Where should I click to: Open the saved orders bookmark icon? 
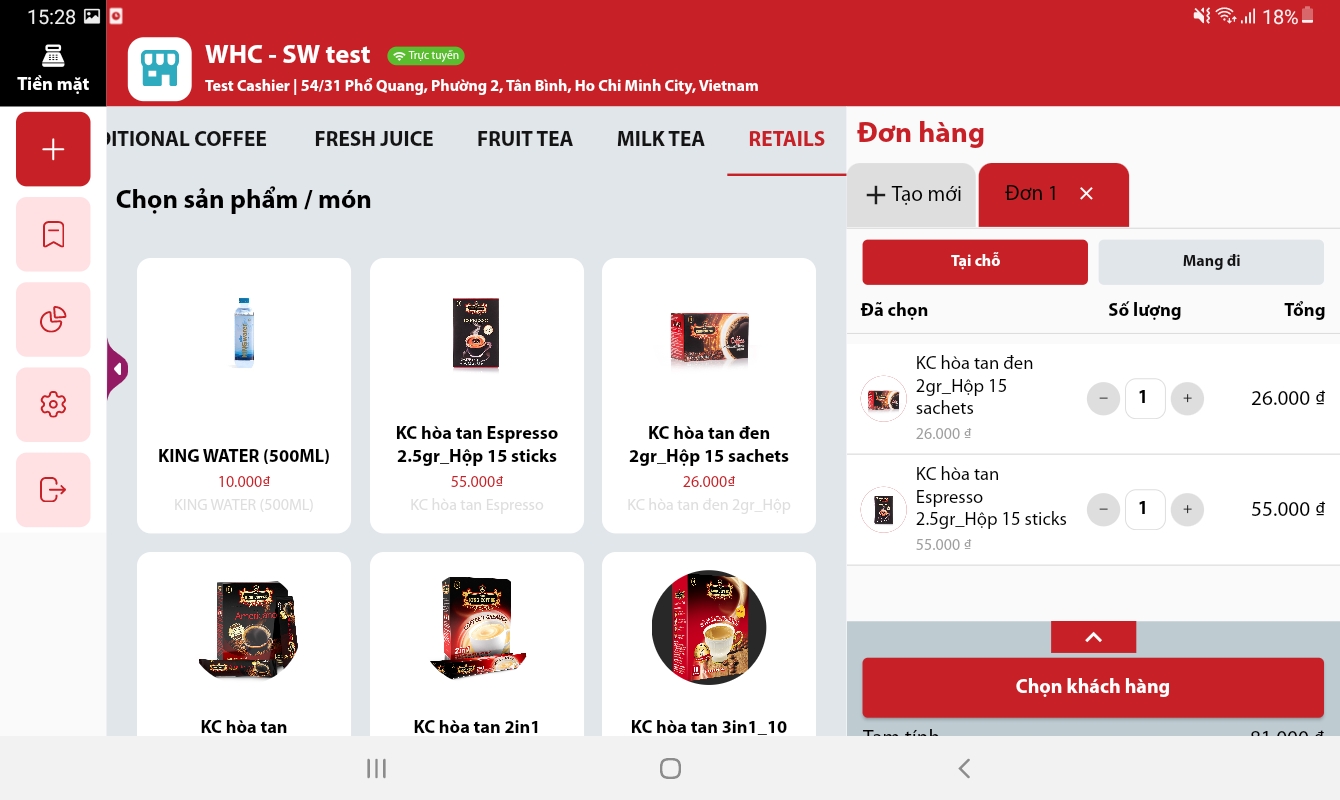(x=53, y=234)
